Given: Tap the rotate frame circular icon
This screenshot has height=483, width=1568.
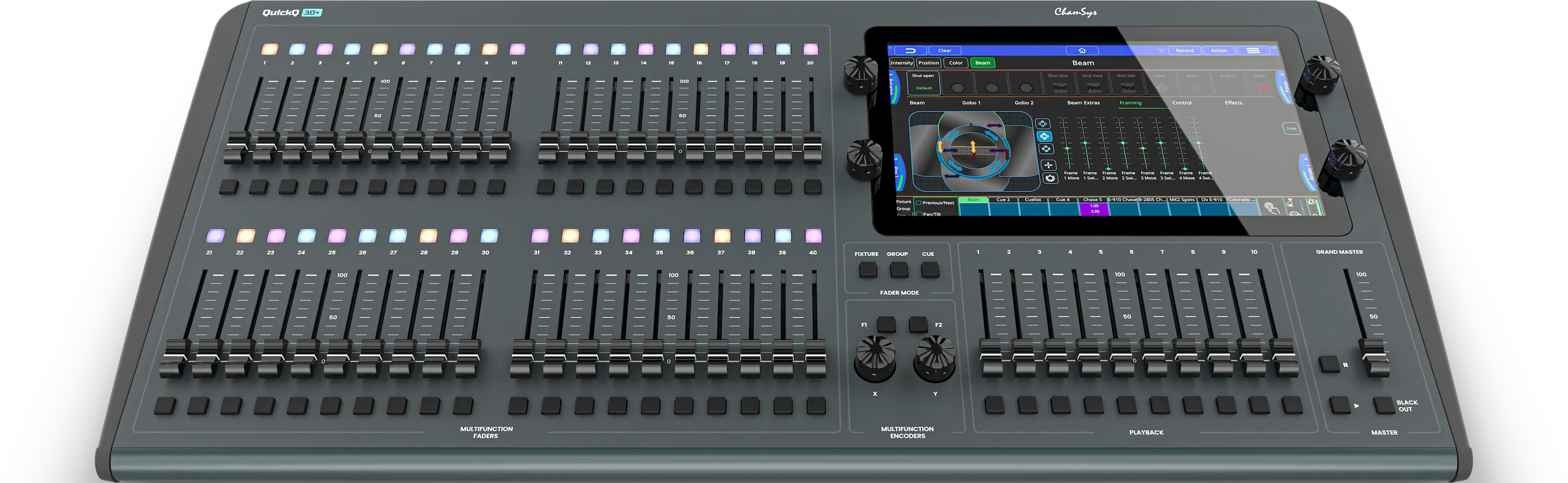Looking at the screenshot, I should point(1050,178).
